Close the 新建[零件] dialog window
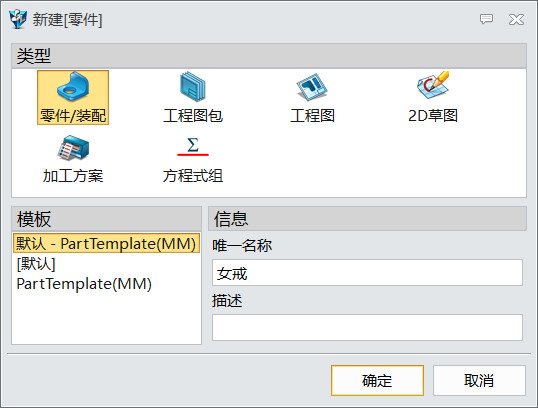538x408 pixels. click(516, 20)
